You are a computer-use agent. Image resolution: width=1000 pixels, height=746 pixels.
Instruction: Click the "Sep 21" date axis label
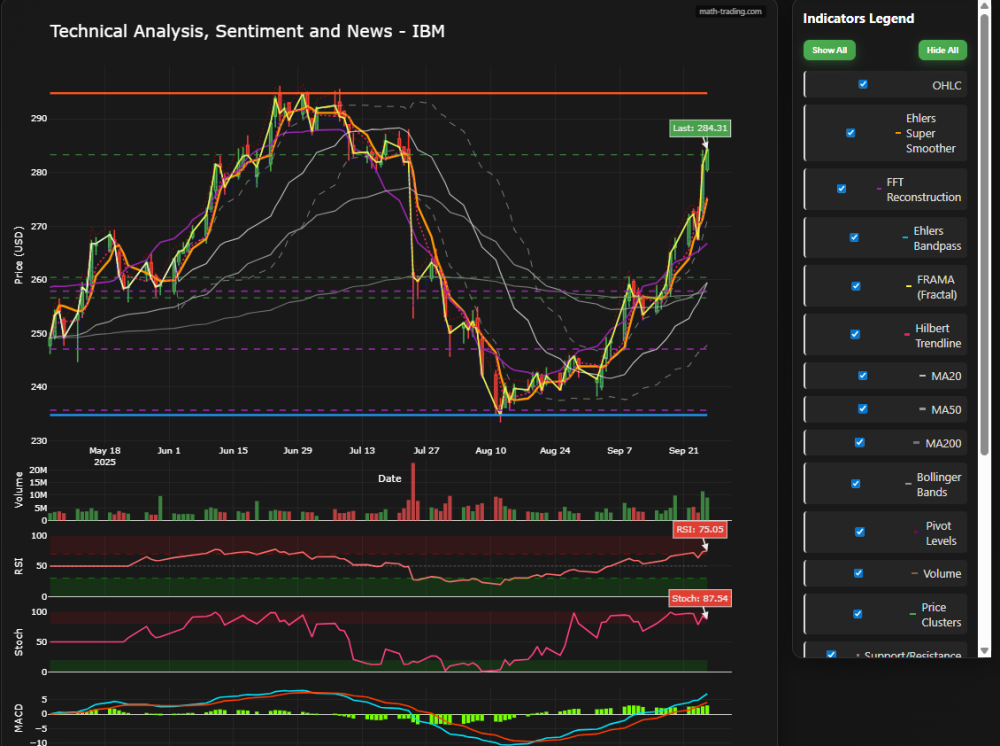coord(684,450)
